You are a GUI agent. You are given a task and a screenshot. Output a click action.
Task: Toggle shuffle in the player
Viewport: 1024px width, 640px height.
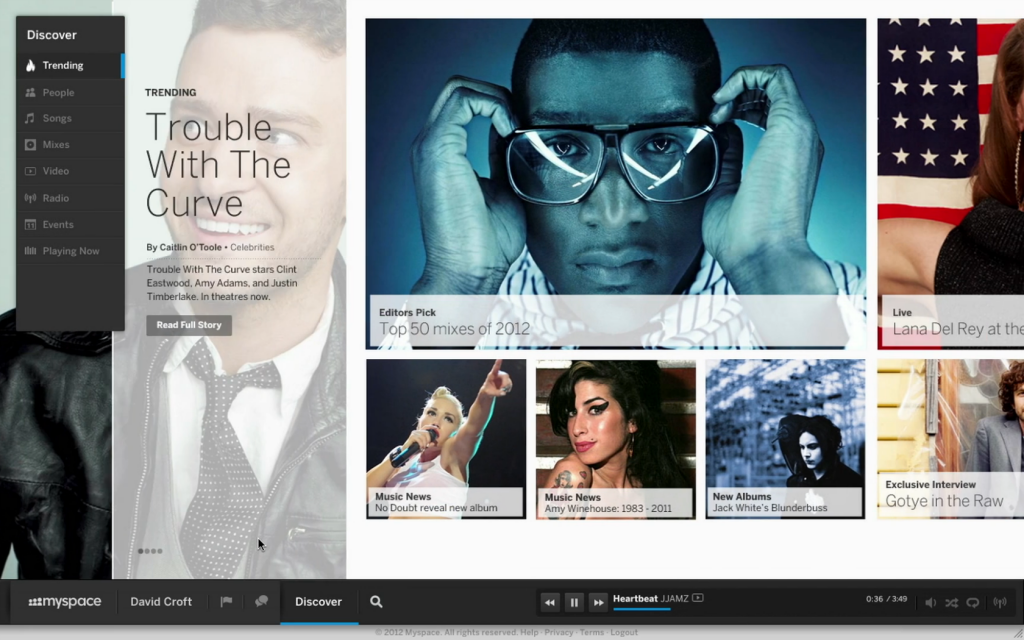(x=952, y=602)
